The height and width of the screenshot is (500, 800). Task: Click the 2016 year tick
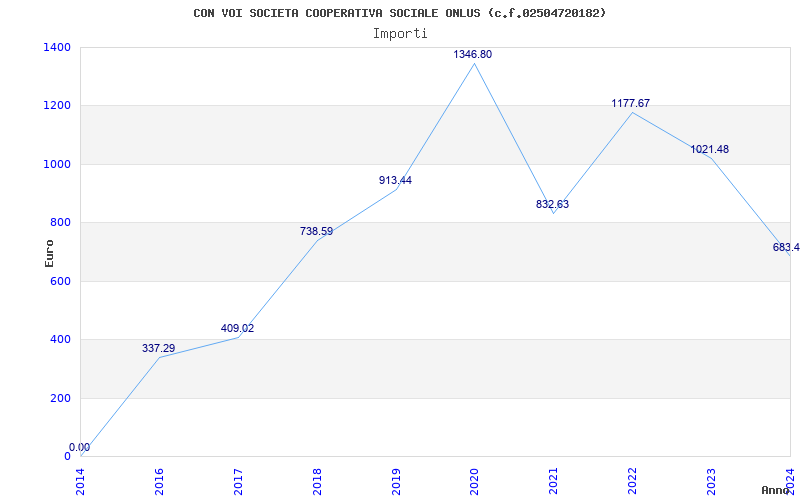(160, 481)
